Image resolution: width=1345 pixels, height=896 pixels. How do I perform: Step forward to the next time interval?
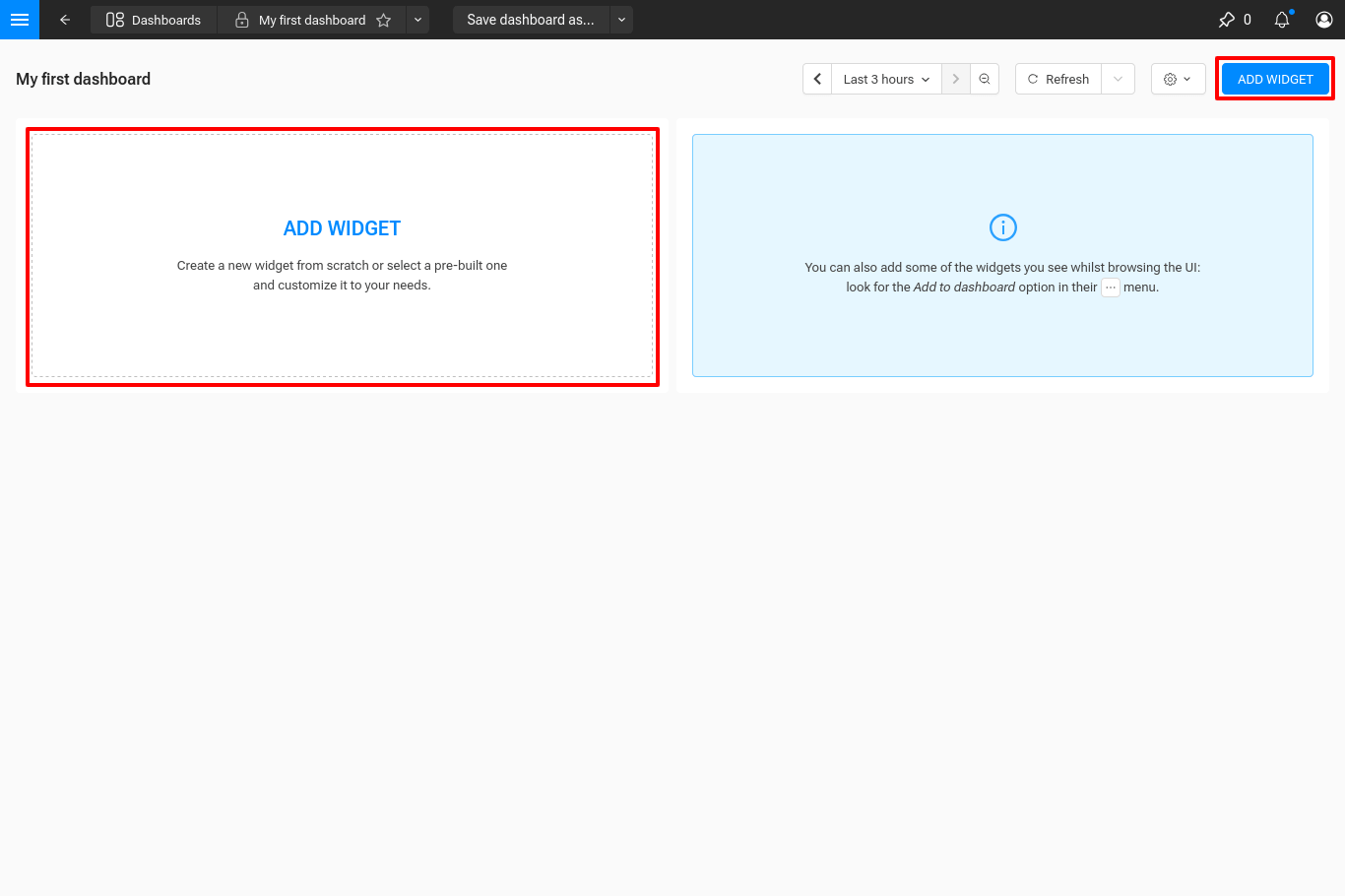[x=955, y=79]
